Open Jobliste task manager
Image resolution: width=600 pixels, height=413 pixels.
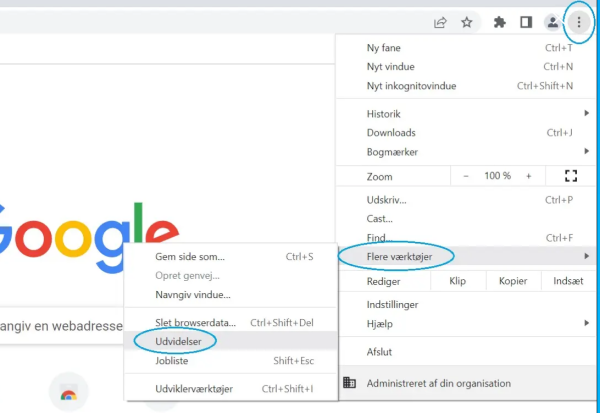pos(231,361)
